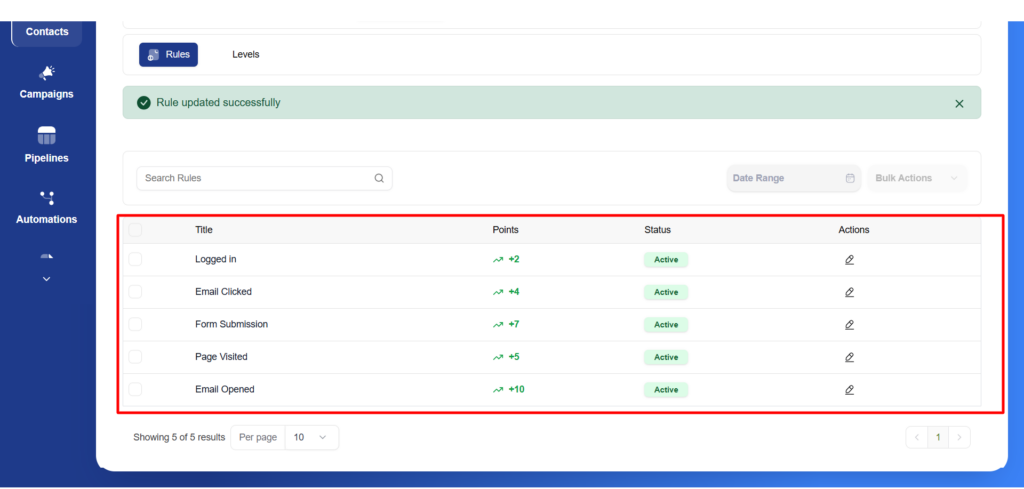
Task: Select the Form Submission row checkbox
Action: [x=135, y=324]
